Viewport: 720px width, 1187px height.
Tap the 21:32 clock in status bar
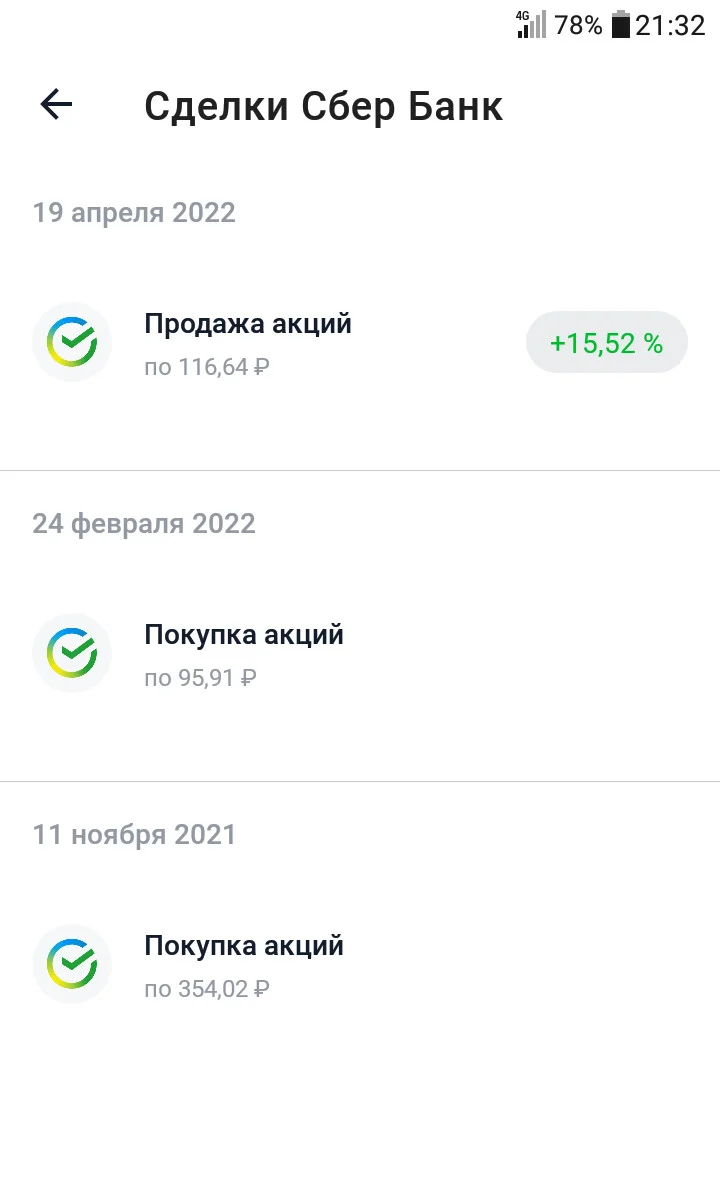[x=670, y=25]
